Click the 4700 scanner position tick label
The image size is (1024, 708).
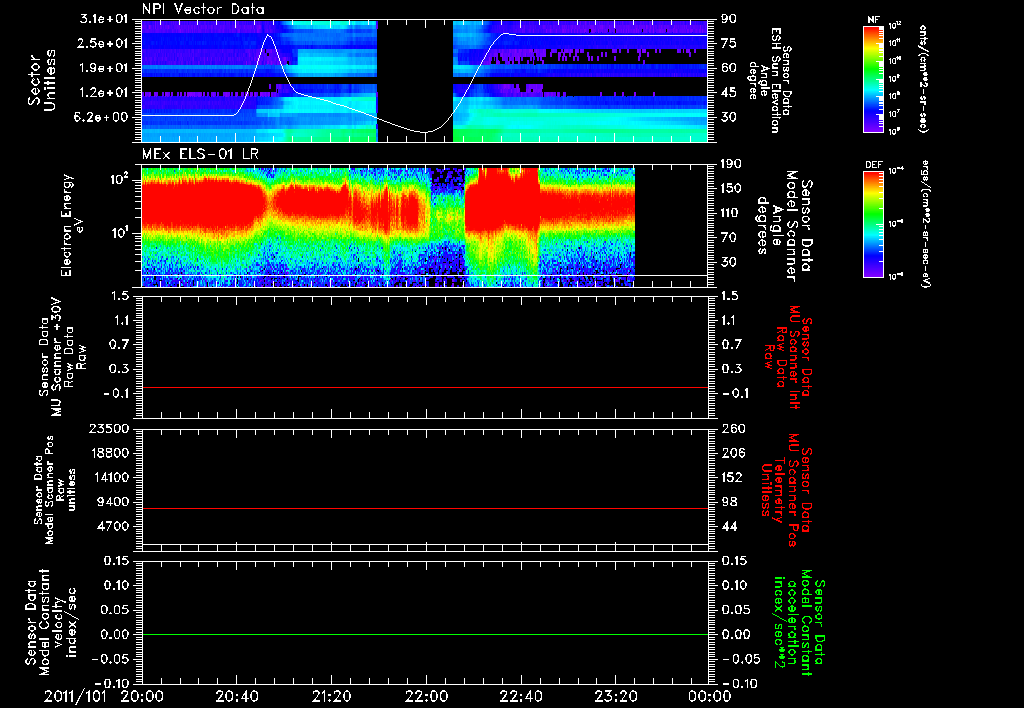point(114,526)
